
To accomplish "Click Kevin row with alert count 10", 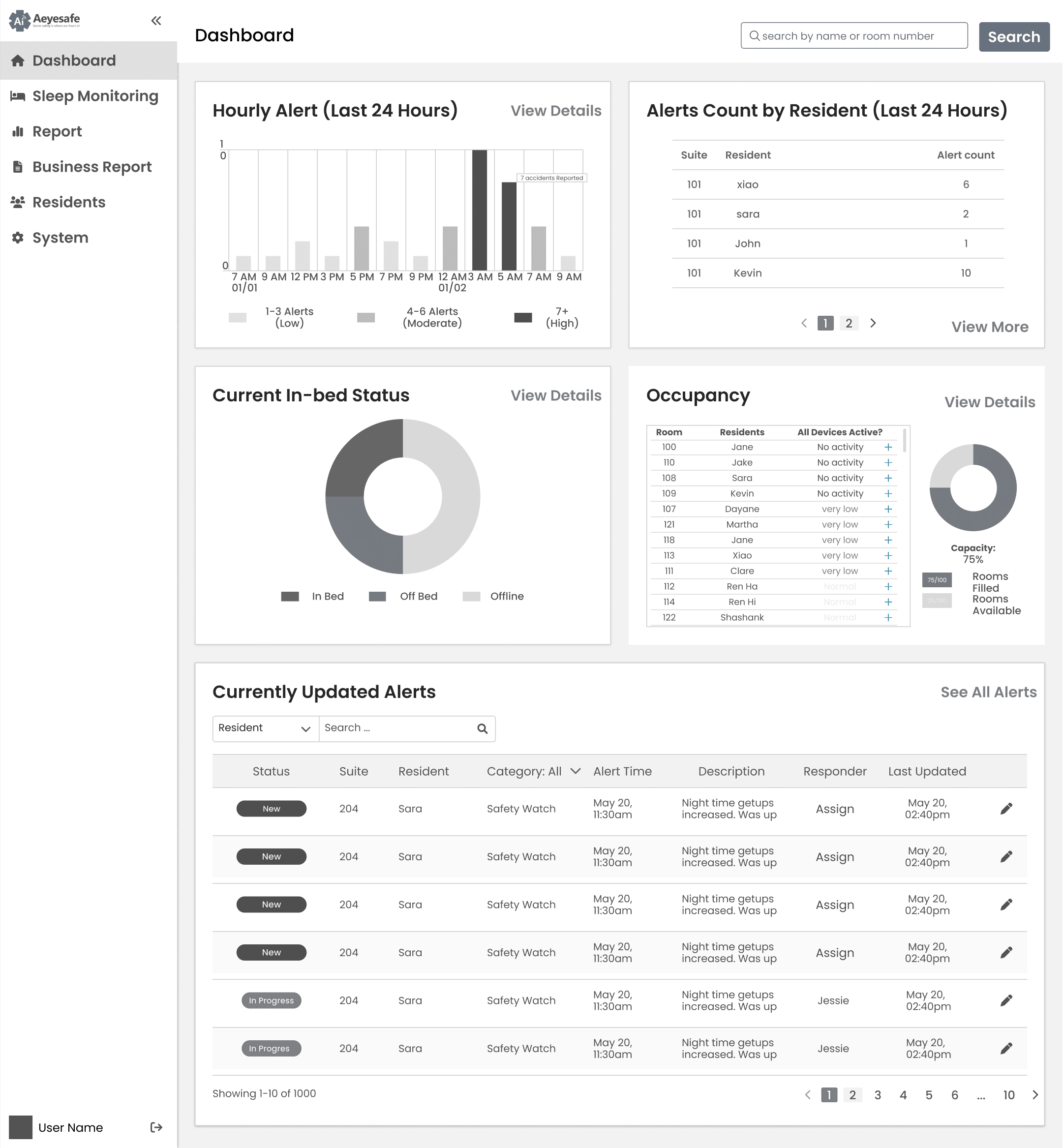I will (838, 273).
